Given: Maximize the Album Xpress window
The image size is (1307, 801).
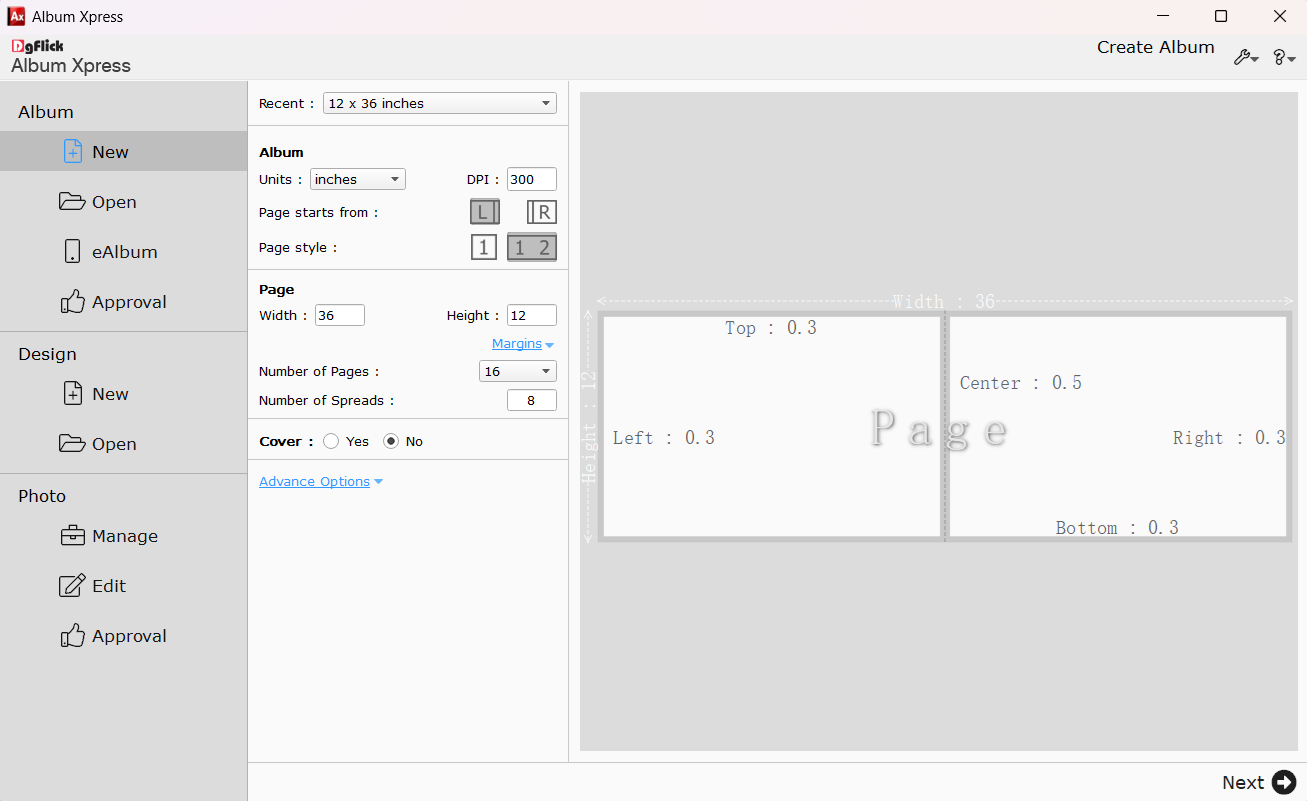Looking at the screenshot, I should click(1221, 16).
